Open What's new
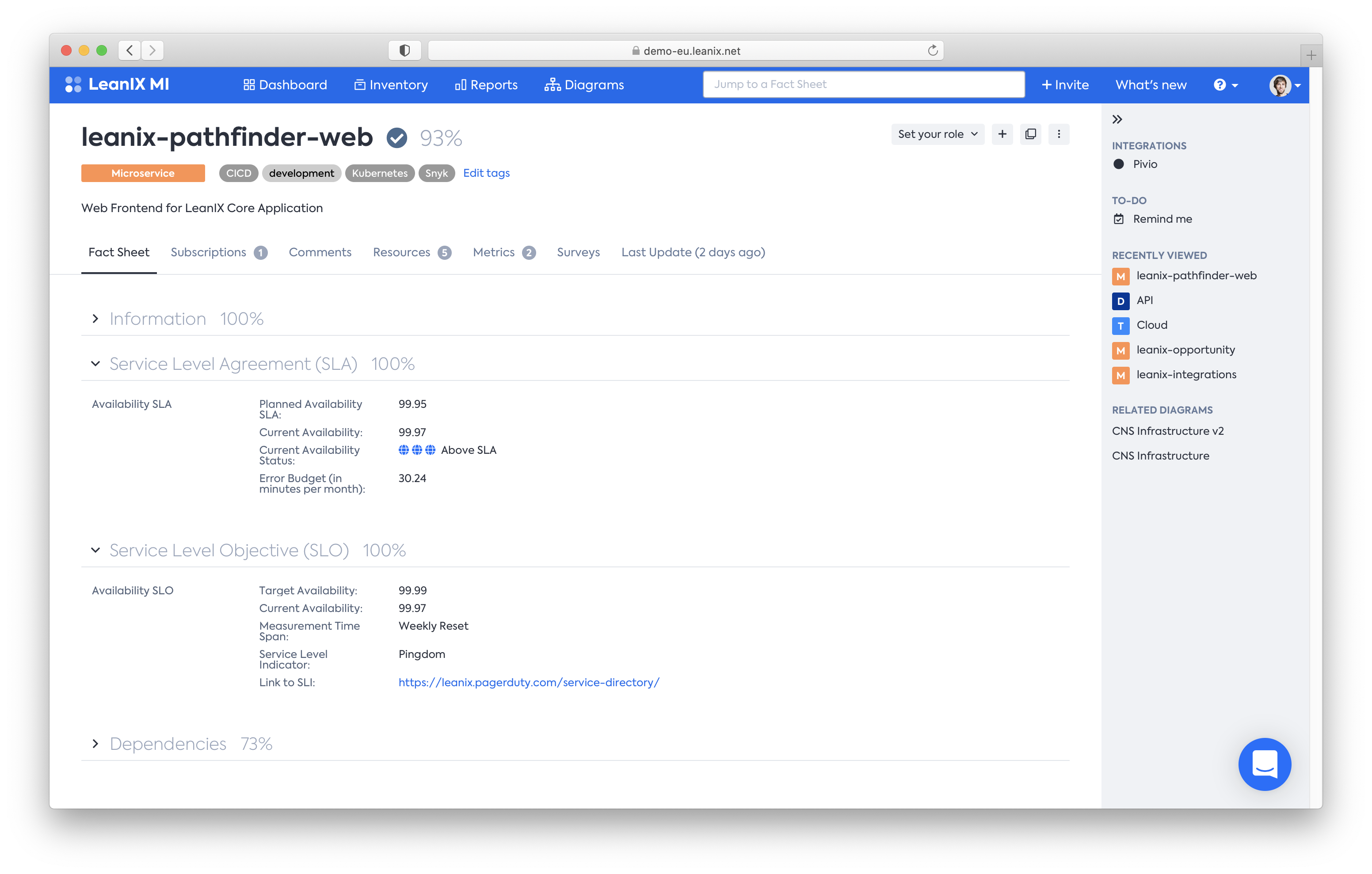 (x=1151, y=85)
